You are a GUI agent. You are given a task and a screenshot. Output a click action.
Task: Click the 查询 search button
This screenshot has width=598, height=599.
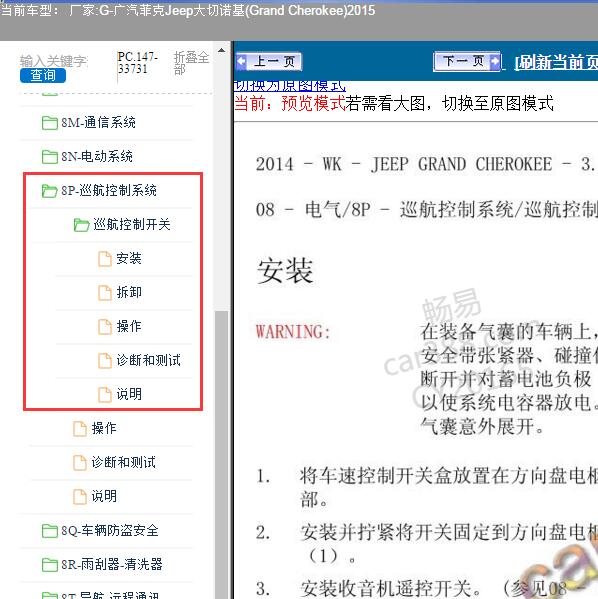click(x=43, y=75)
